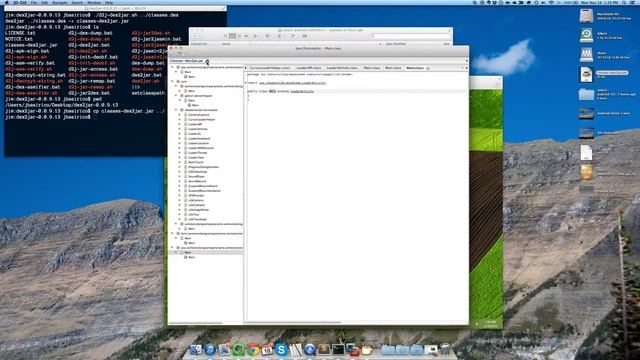This screenshot has width=640, height=360.
Task: Open Finder from the Dock
Action: [x=196, y=349]
